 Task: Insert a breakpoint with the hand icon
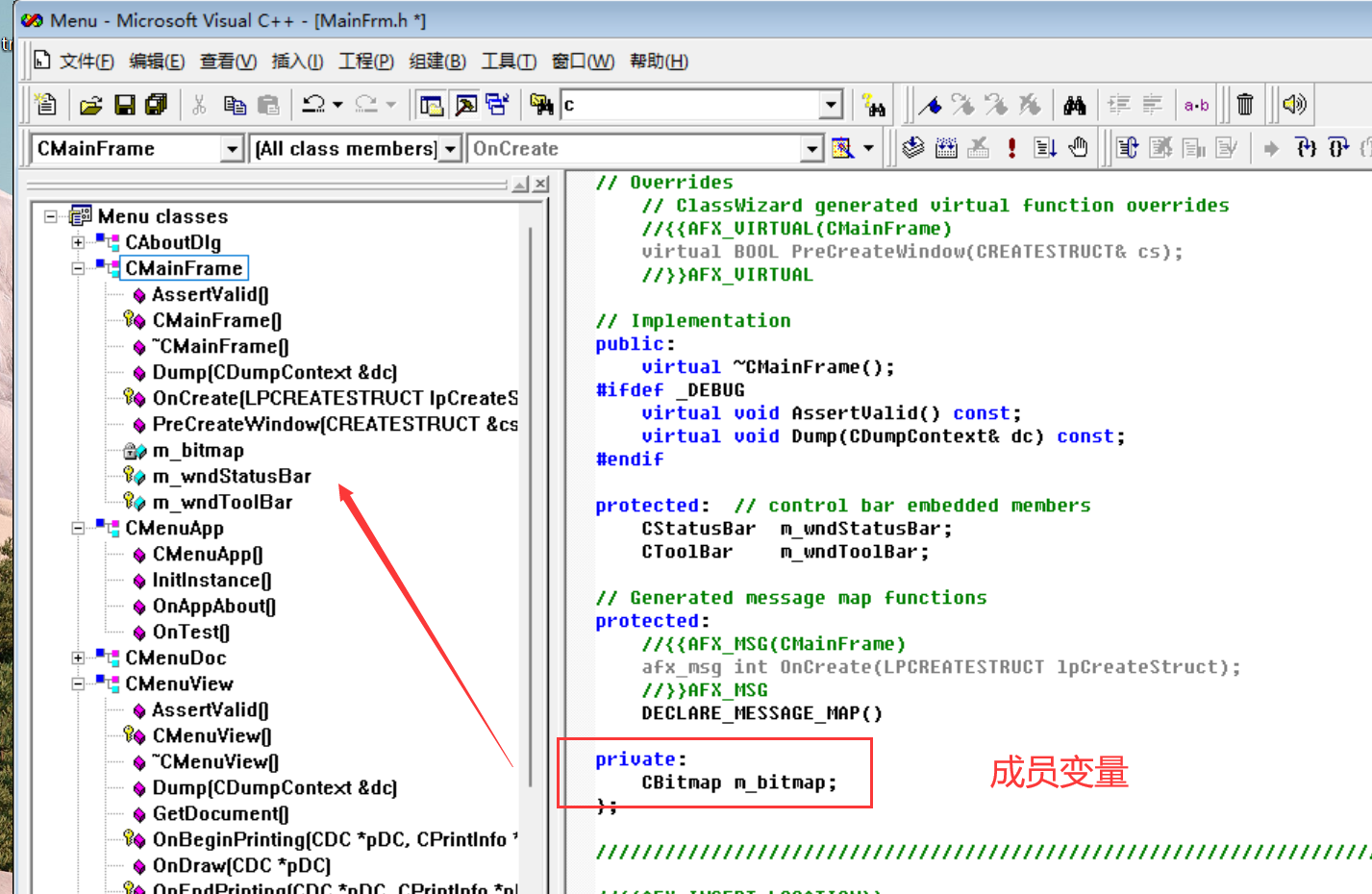coord(1078,147)
